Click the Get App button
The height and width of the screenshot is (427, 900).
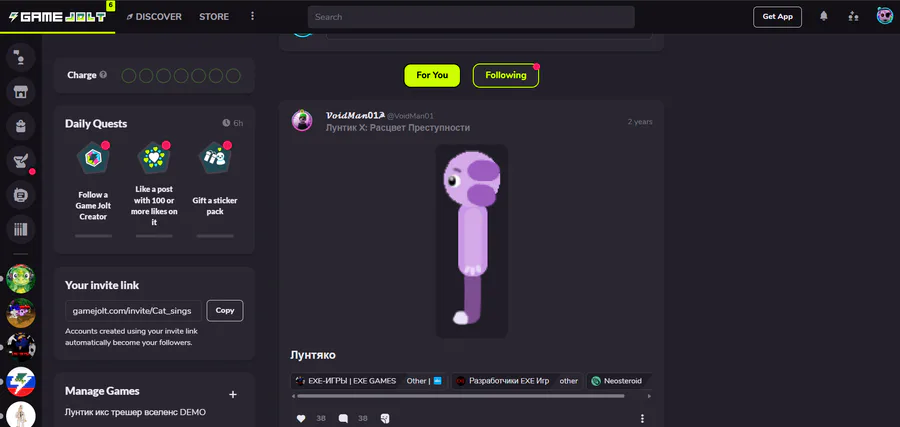(x=777, y=17)
